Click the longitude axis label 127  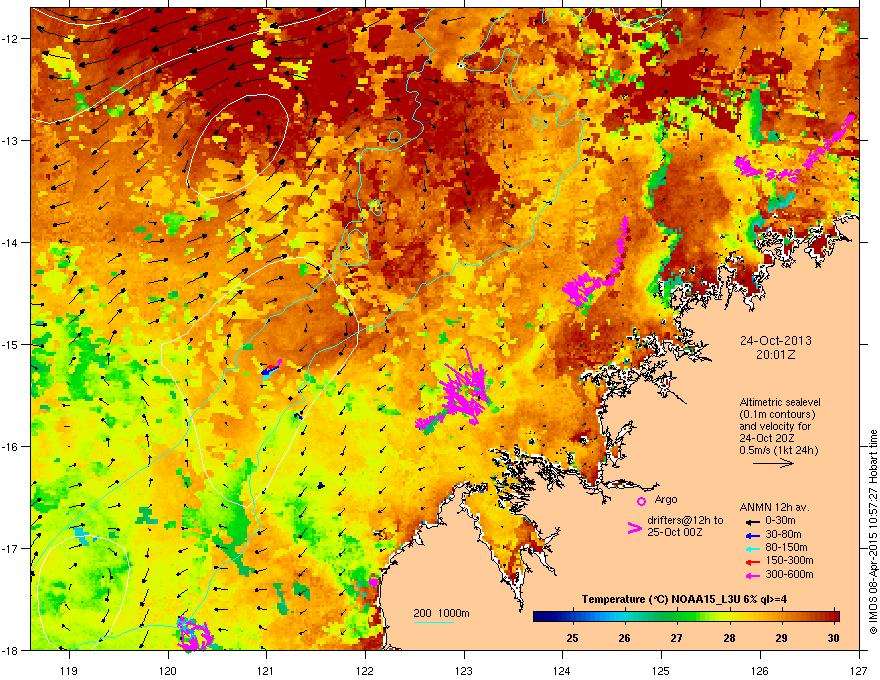(x=859, y=670)
